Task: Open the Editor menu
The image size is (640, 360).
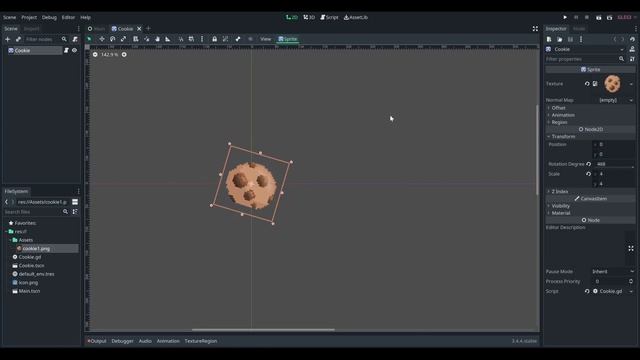Action: (68, 17)
